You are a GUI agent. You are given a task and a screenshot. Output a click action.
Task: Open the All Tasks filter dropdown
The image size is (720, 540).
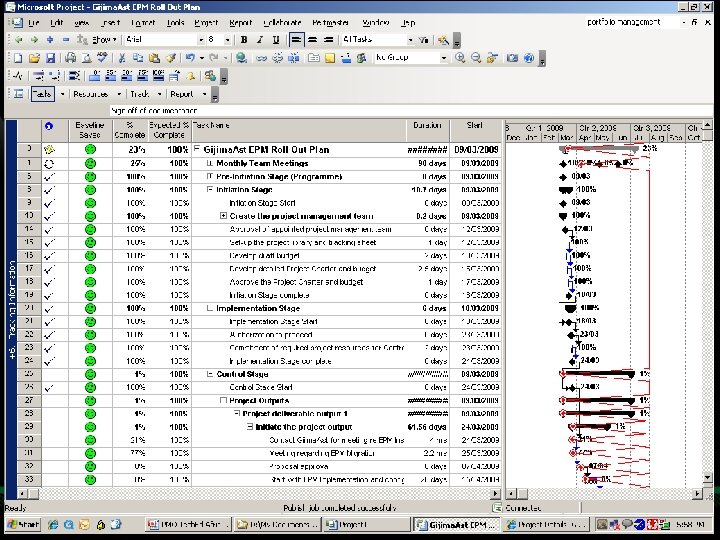[x=410, y=40]
